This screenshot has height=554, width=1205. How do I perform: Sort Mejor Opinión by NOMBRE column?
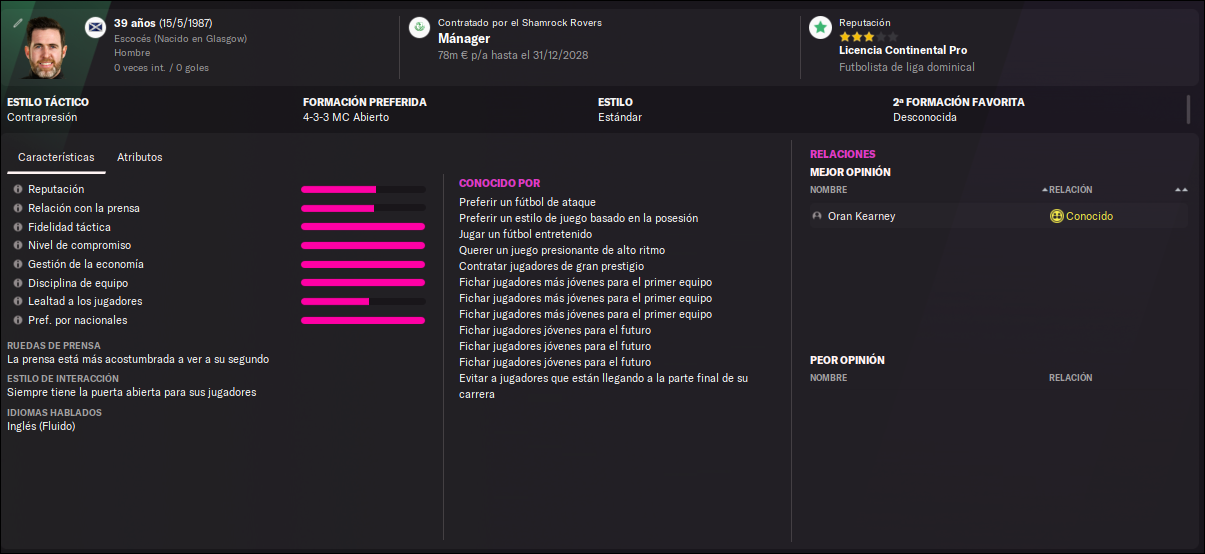828,190
